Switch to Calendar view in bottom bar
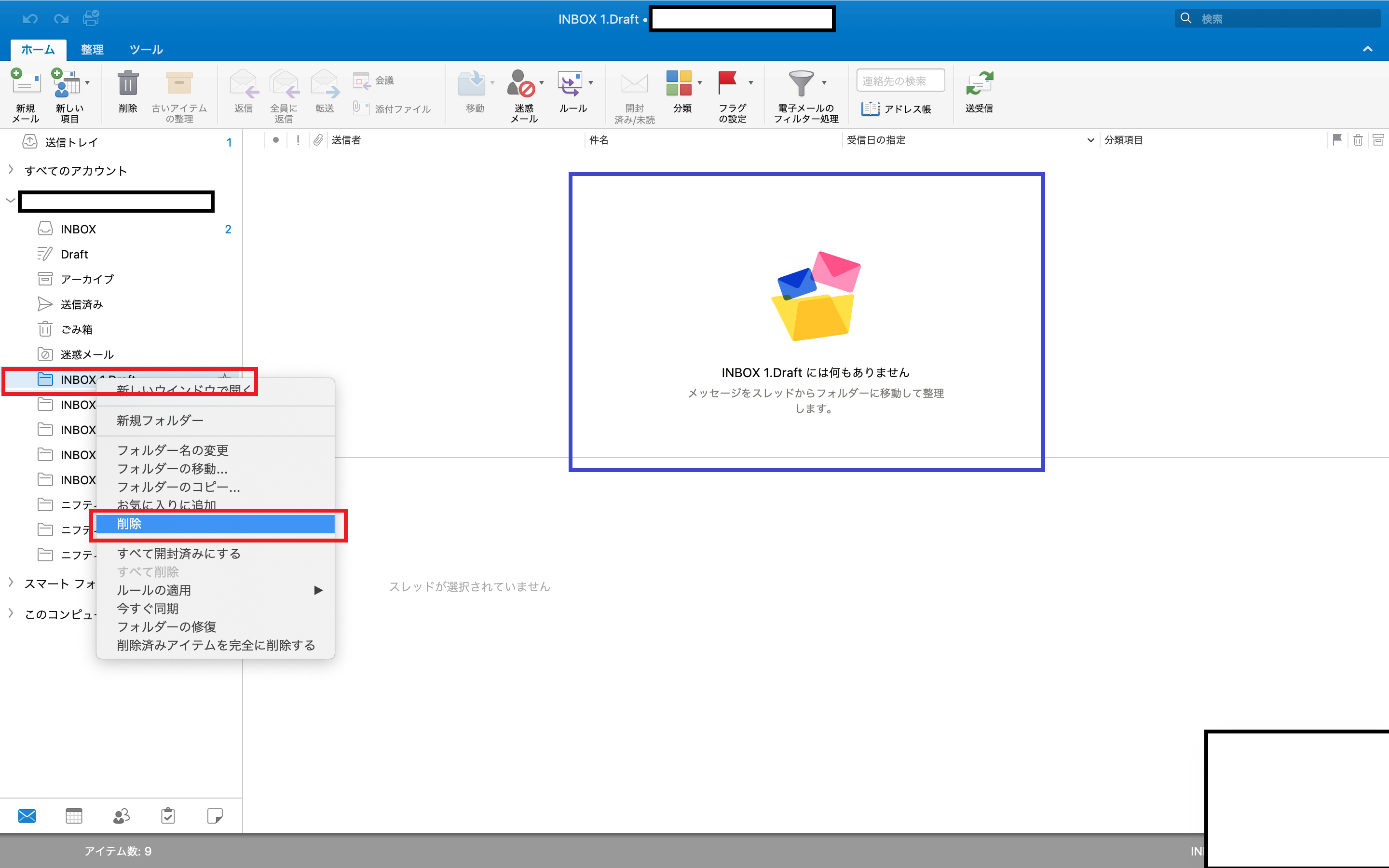The image size is (1389, 868). pos(74,816)
